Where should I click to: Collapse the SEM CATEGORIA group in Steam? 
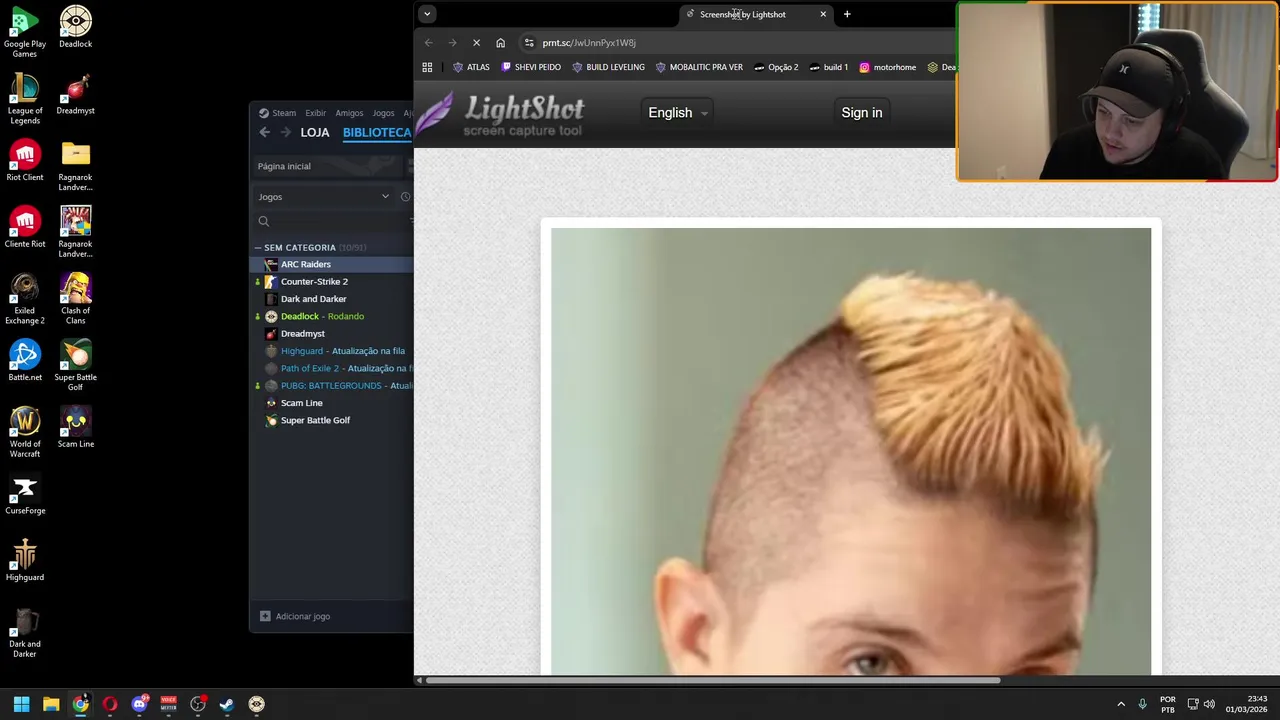(x=257, y=247)
